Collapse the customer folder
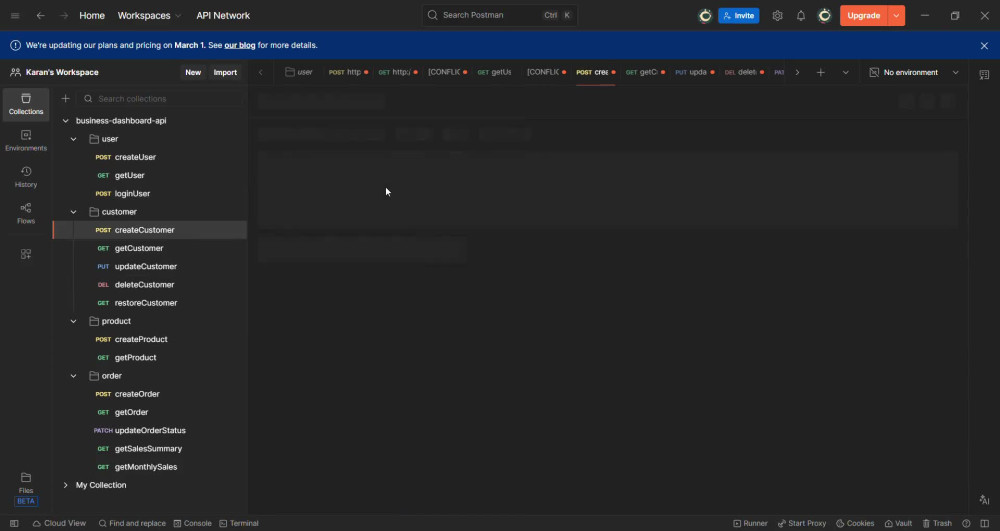This screenshot has height=531, width=1000. [73, 212]
